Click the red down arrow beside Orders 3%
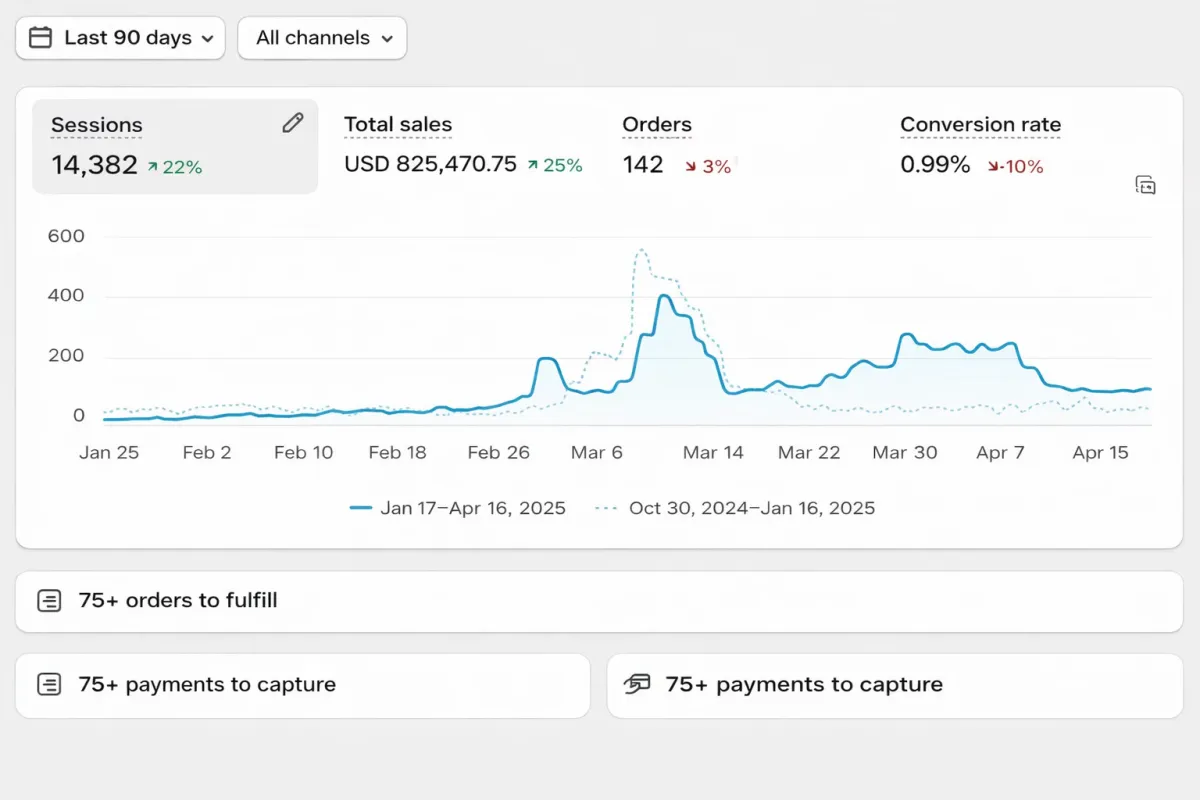This screenshot has height=800, width=1200. tap(691, 167)
